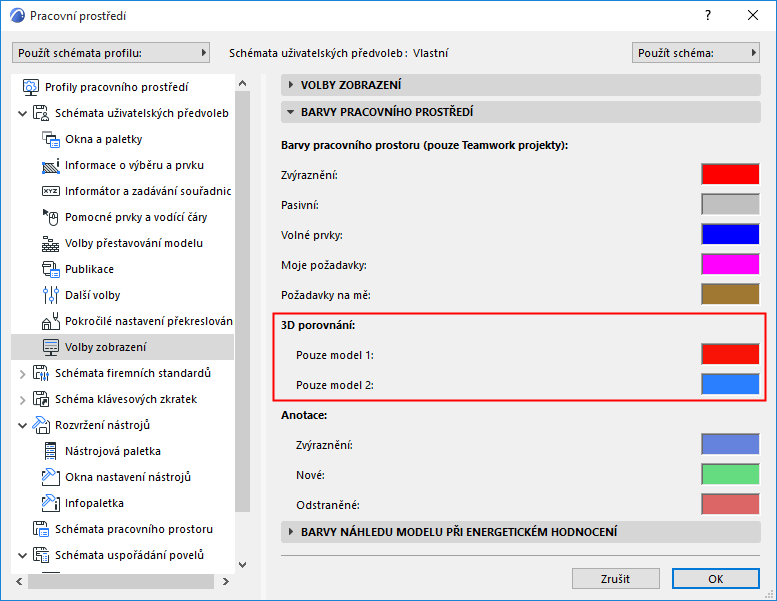The image size is (777, 601).
Task: Click the XYZ Informátor souřadnic icon
Action: pyautogui.click(x=51, y=191)
